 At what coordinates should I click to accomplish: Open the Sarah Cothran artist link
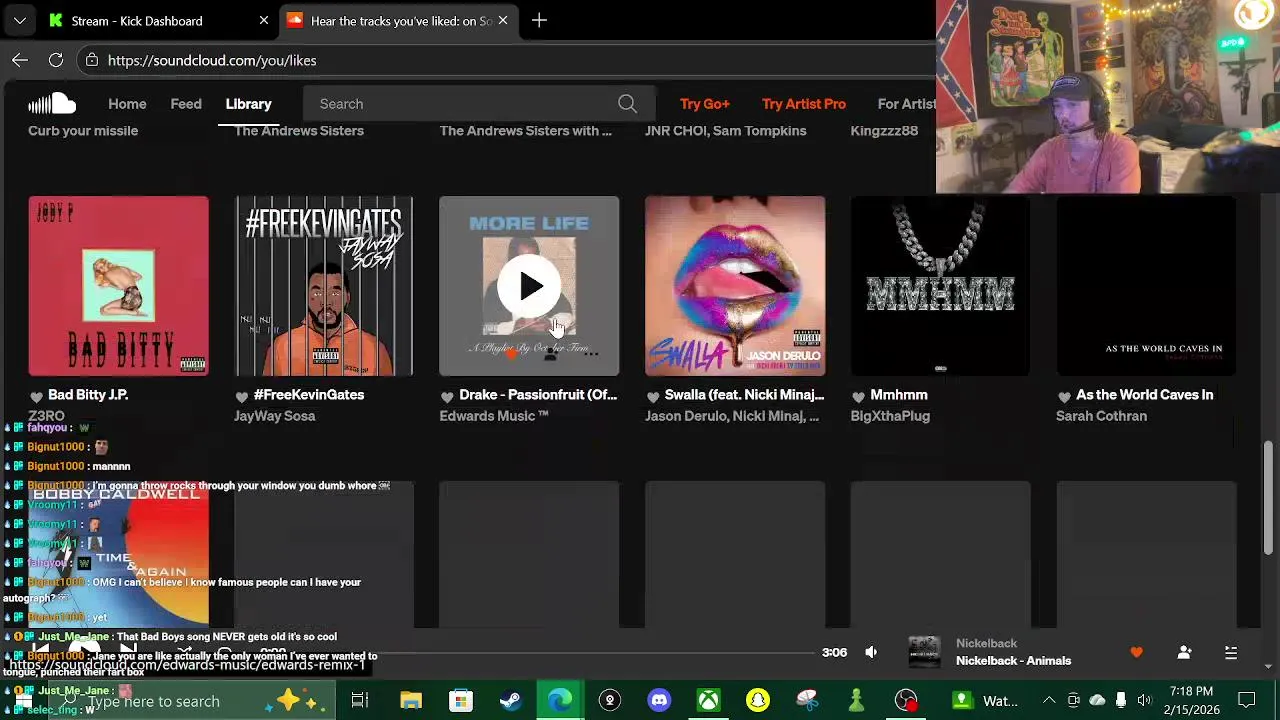(x=1101, y=416)
